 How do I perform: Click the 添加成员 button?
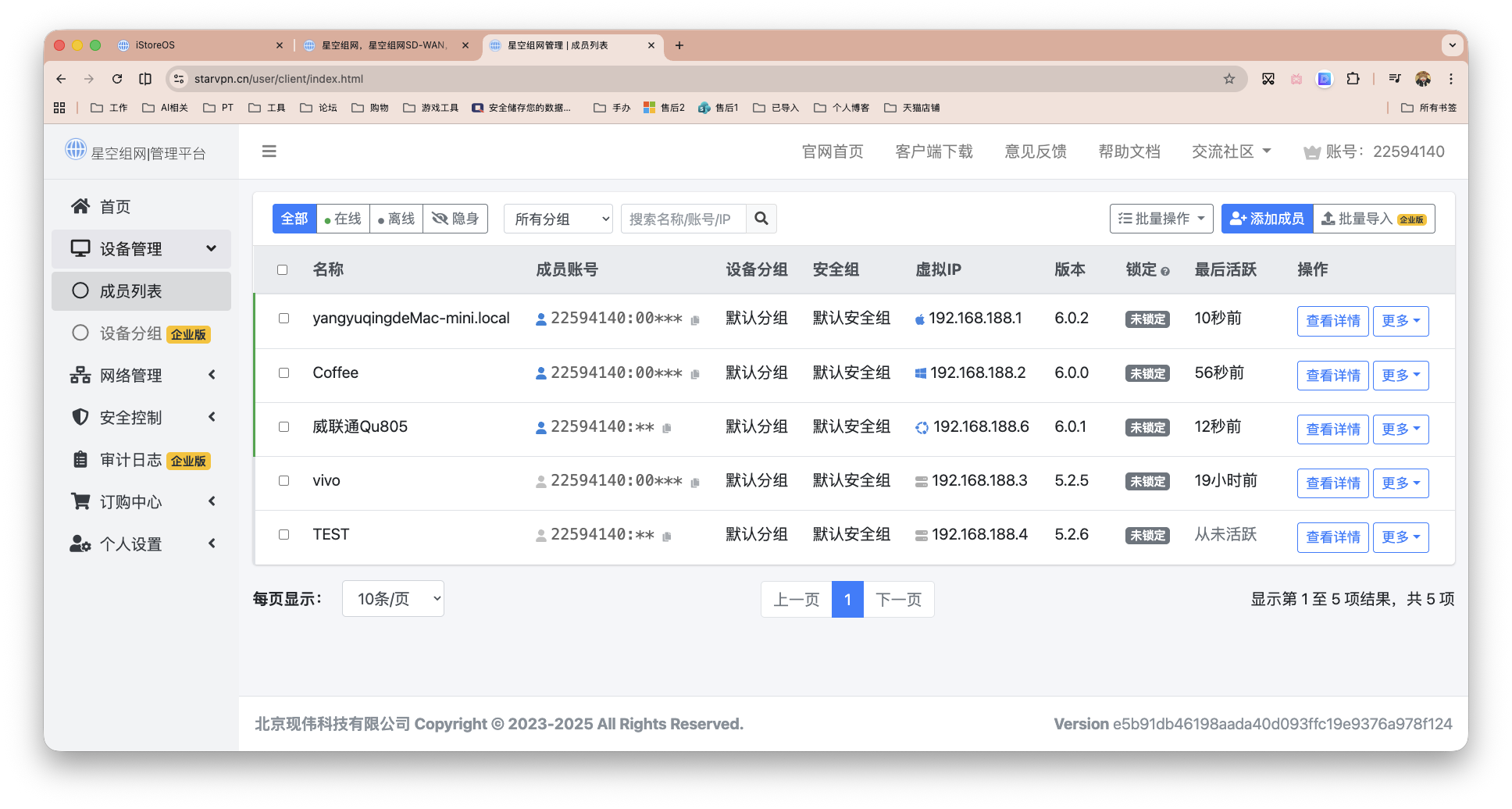[1267, 219]
